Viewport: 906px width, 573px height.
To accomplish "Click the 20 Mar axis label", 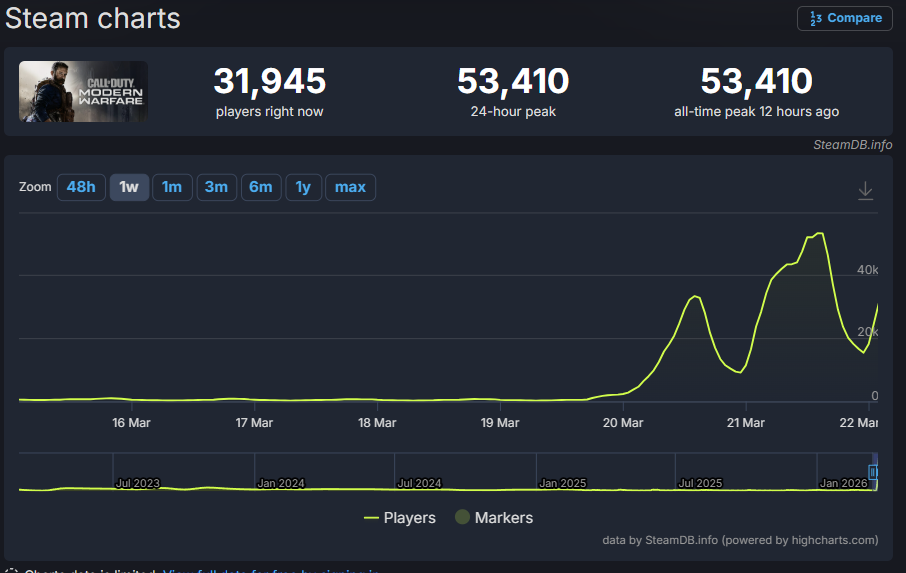I will click(x=623, y=423).
